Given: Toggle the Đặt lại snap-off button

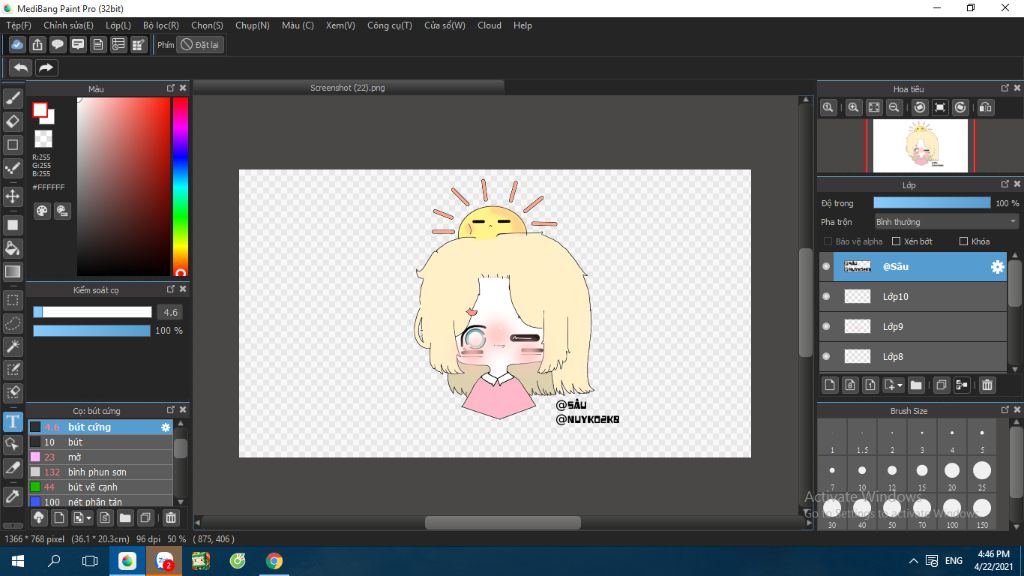Looking at the screenshot, I should pos(200,44).
